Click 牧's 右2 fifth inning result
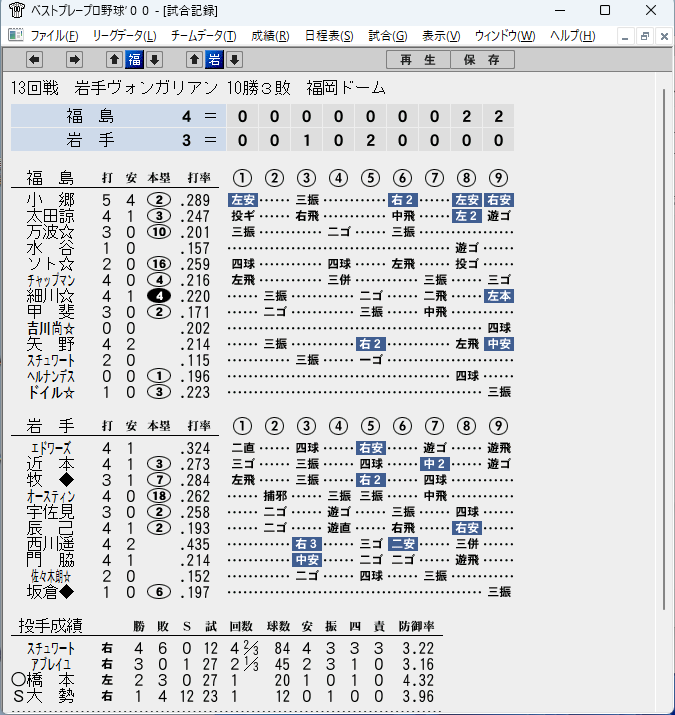The height and width of the screenshot is (715, 675). click(x=371, y=480)
